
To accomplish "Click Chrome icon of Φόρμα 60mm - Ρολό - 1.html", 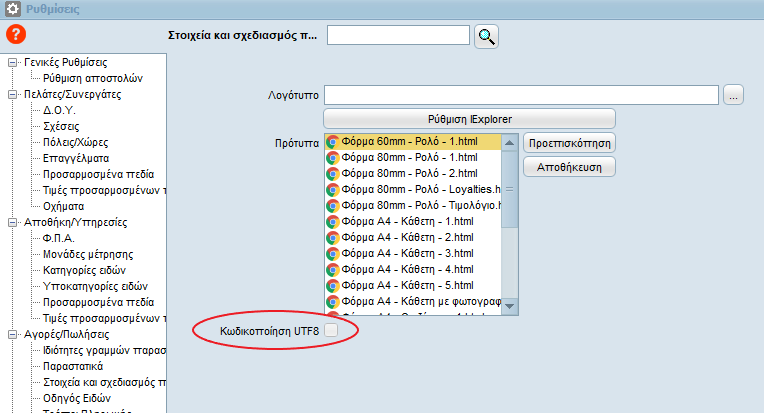I will (333, 142).
